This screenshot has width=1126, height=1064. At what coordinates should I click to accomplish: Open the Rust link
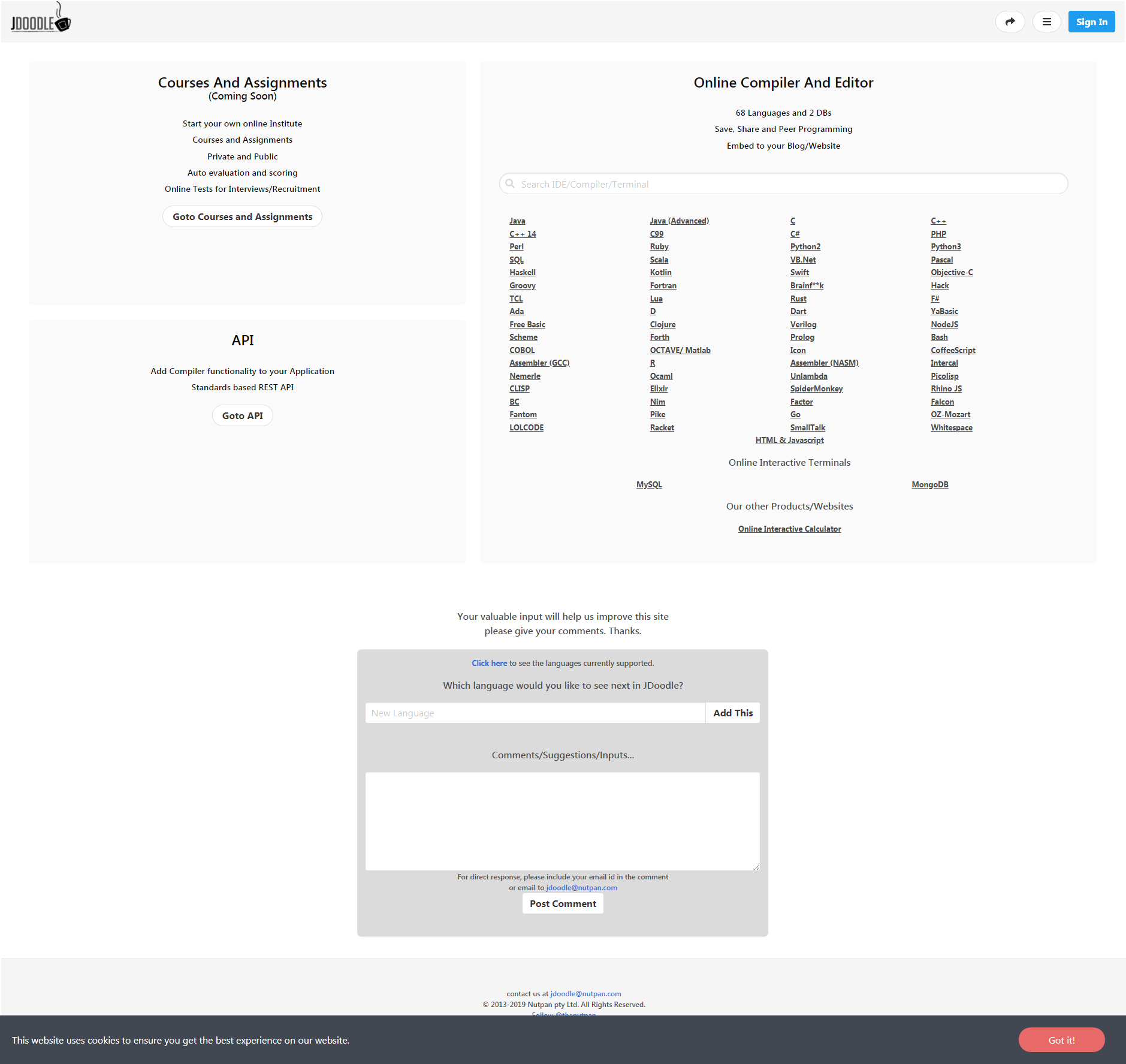click(x=798, y=299)
